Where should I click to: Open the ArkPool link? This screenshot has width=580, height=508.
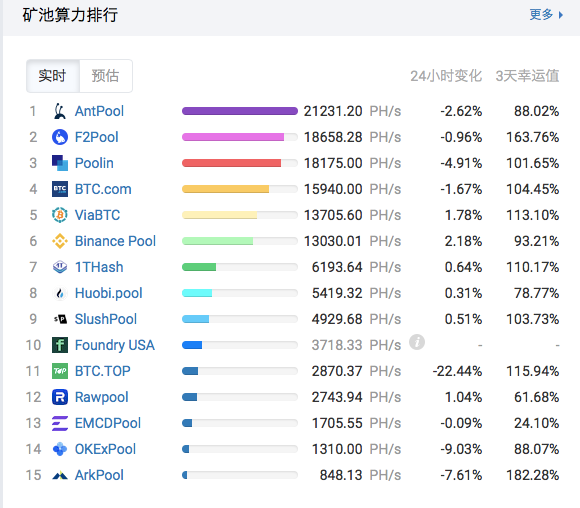point(99,475)
